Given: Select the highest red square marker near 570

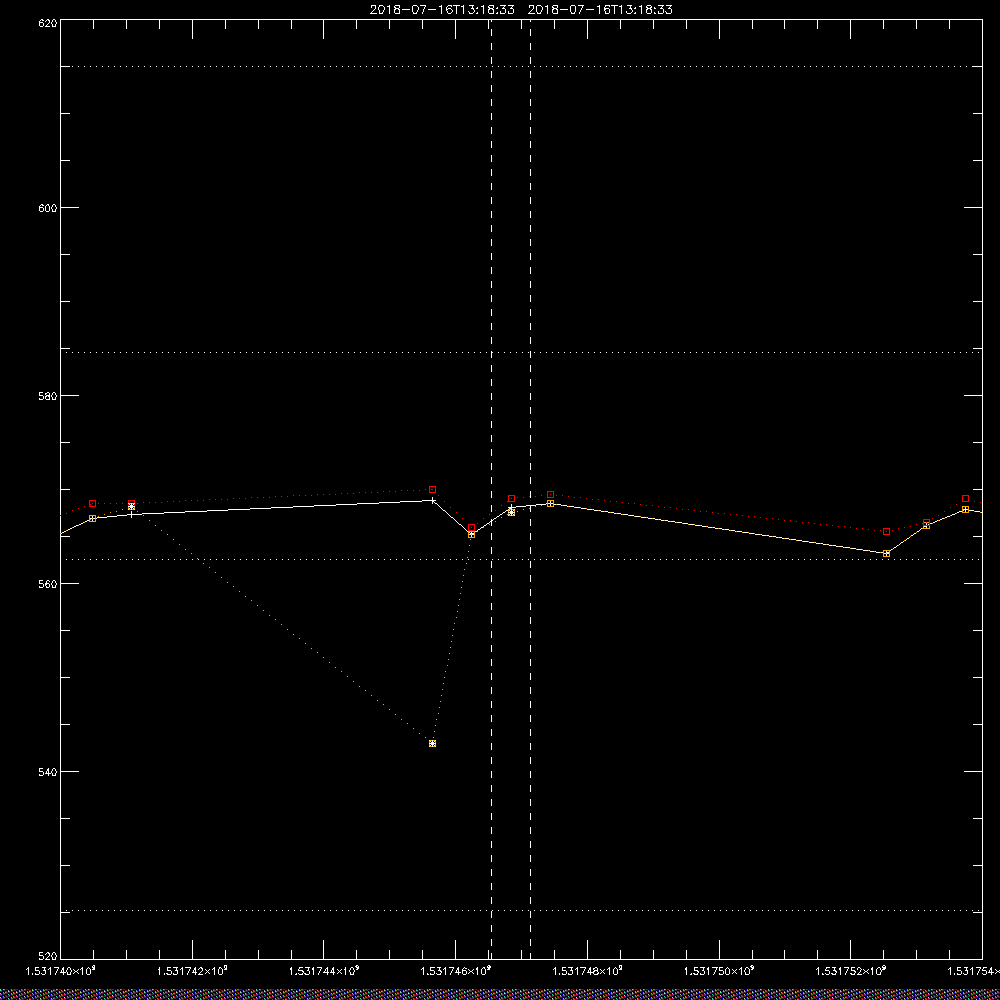Looking at the screenshot, I should pyautogui.click(x=432, y=490).
